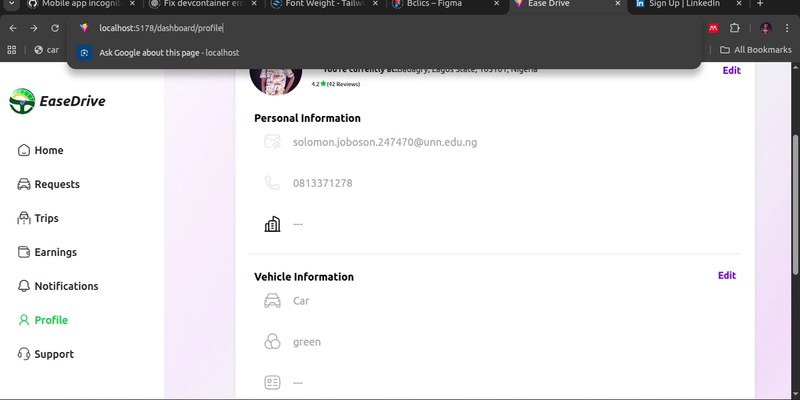This screenshot has height=400, width=800.
Task: Click the company building icon
Action: tap(272, 224)
